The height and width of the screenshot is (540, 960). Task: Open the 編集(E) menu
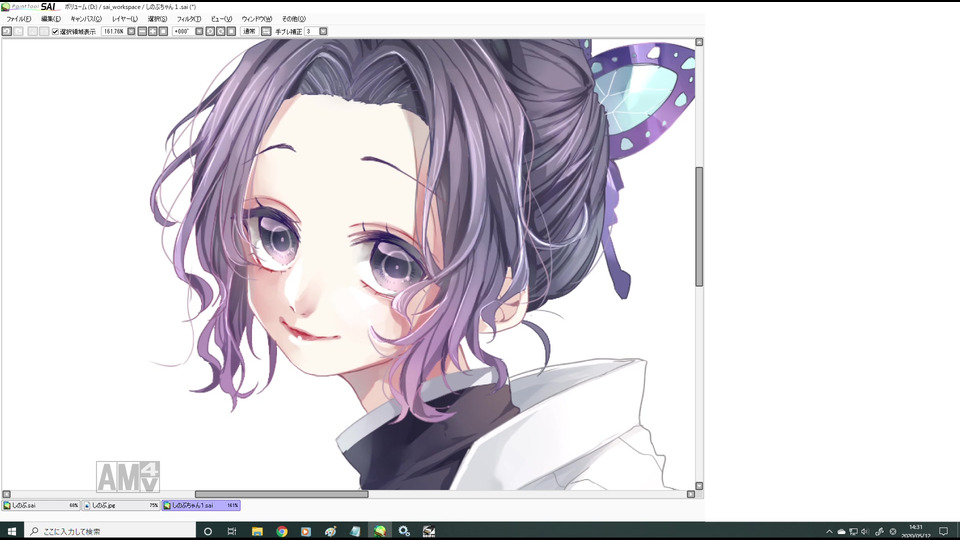[x=51, y=19]
